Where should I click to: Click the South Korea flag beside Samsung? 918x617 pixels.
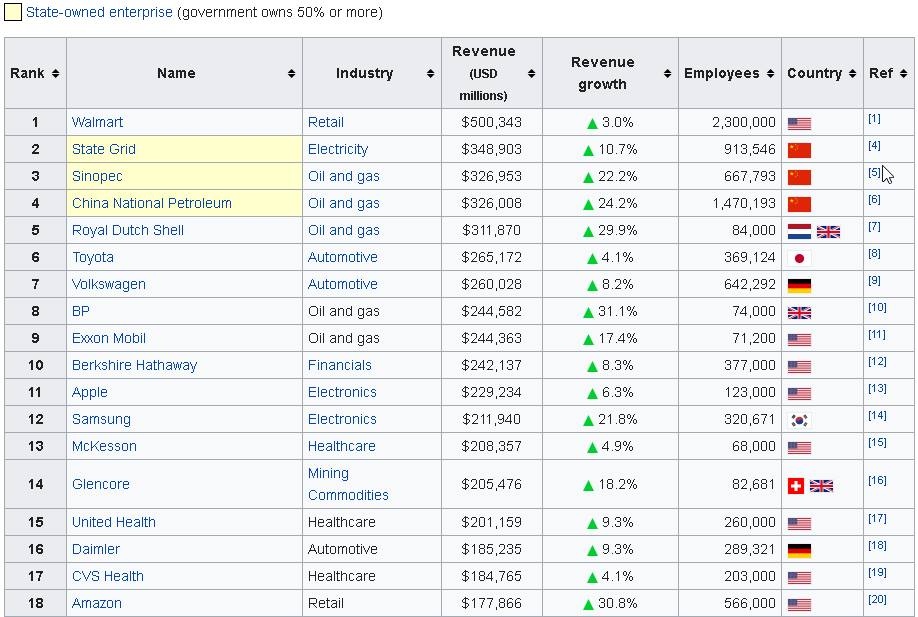[799, 420]
